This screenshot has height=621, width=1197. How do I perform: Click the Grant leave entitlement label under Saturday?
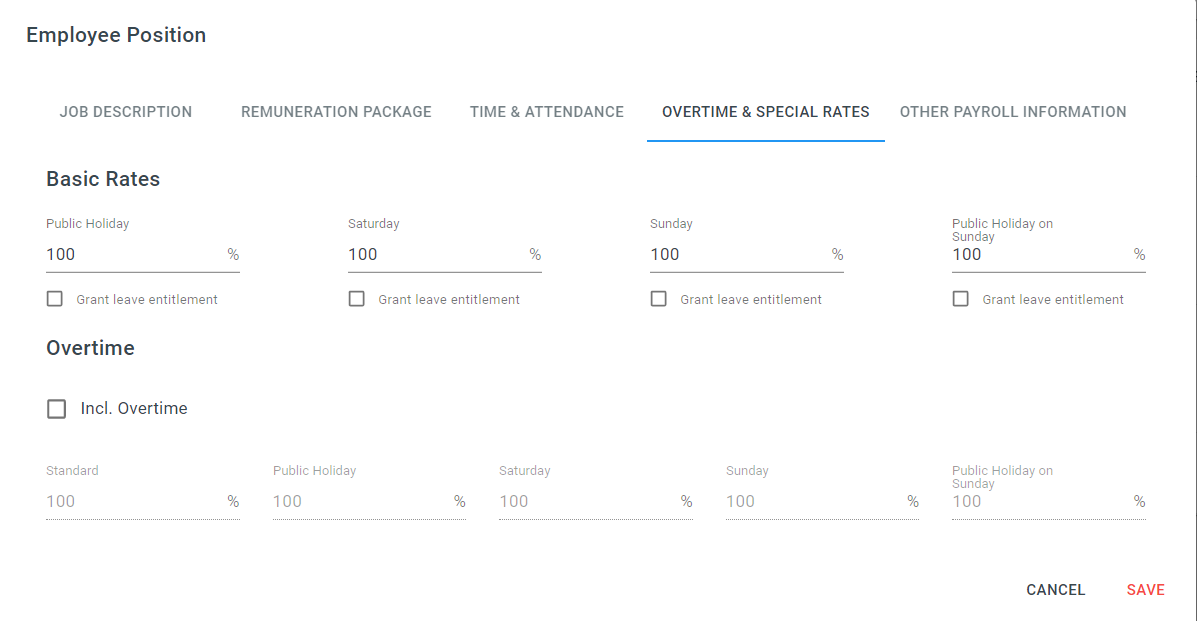tap(449, 299)
